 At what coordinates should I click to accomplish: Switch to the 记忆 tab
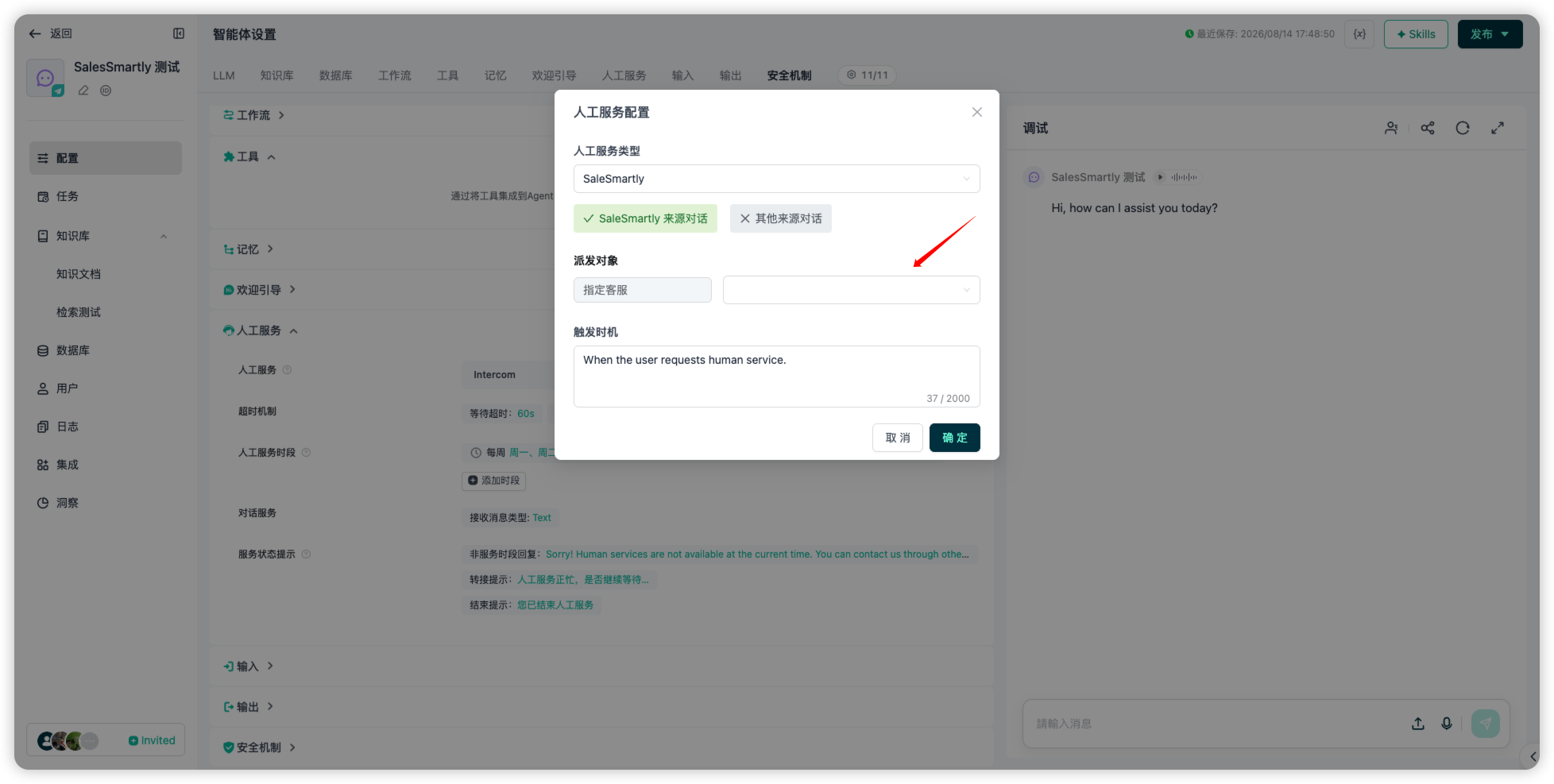point(496,75)
